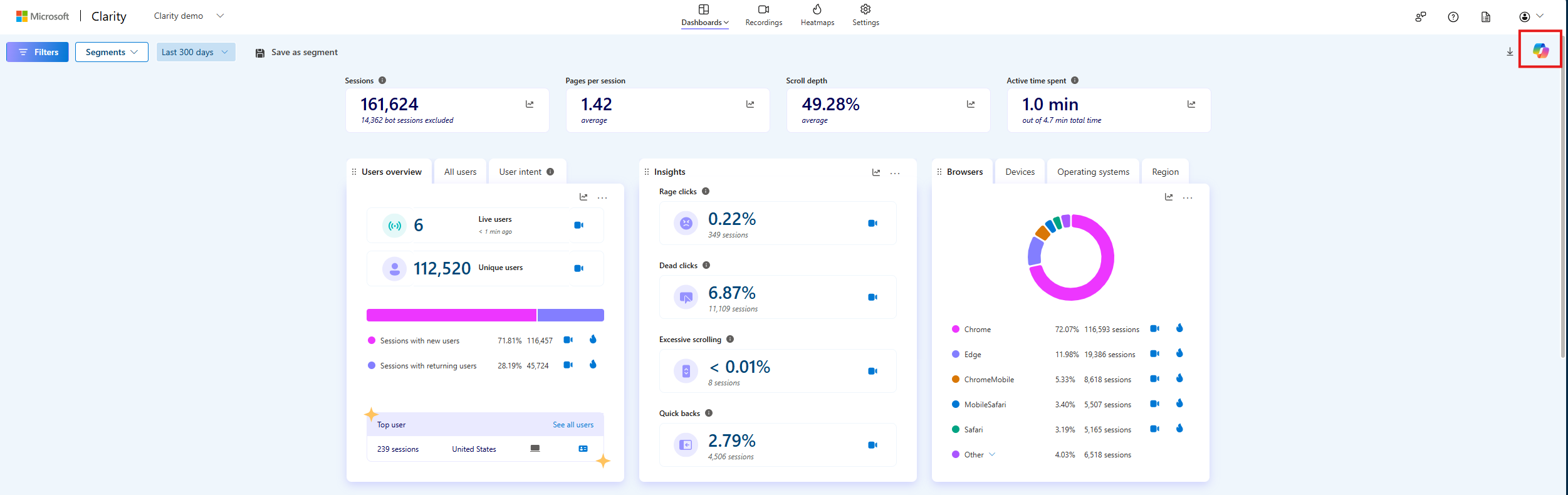Viewport: 1568px width, 495px height.
Task: Open the account profile menu
Action: tap(1530, 16)
